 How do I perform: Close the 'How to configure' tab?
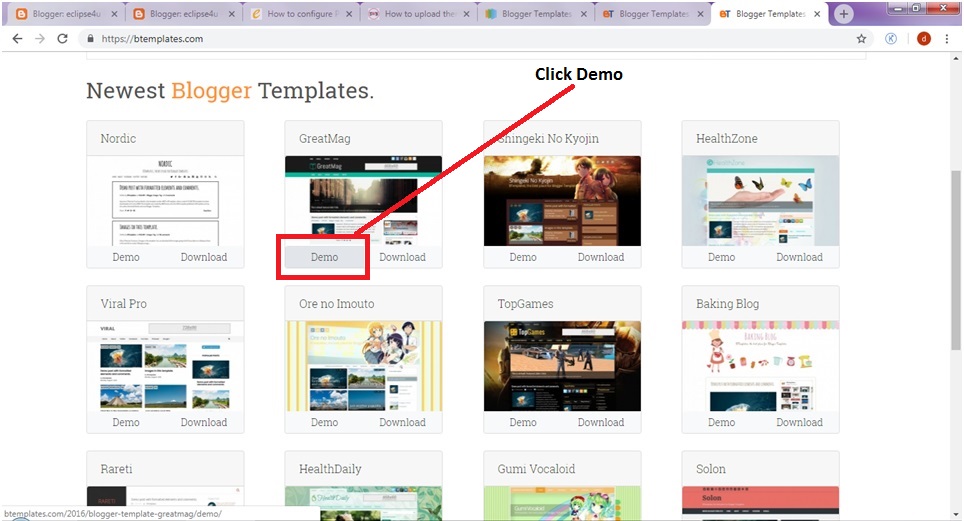coord(349,14)
